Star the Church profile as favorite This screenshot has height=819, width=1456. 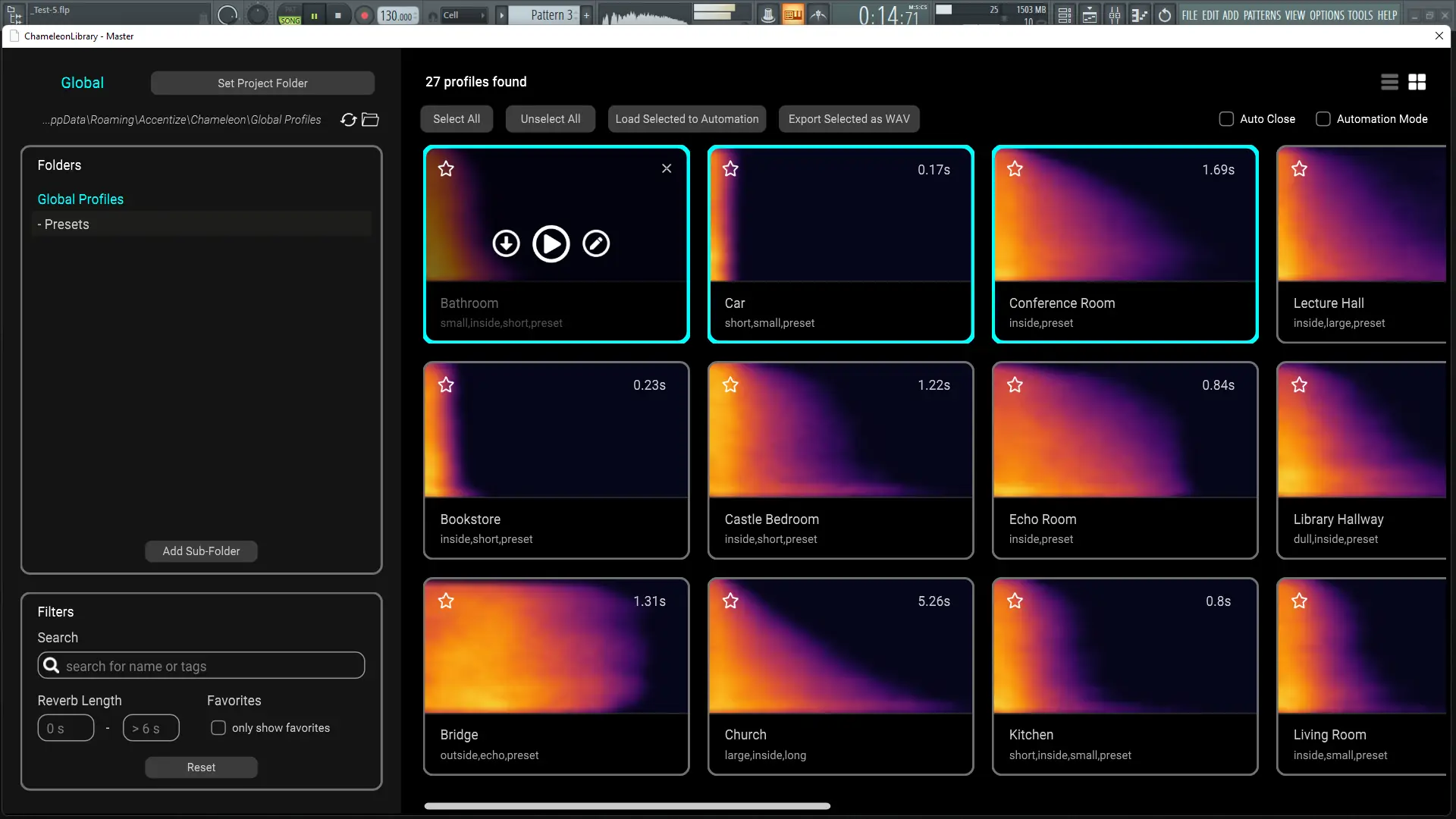730,601
